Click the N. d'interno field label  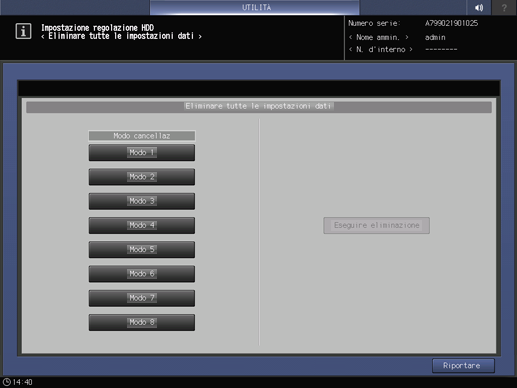coord(381,50)
